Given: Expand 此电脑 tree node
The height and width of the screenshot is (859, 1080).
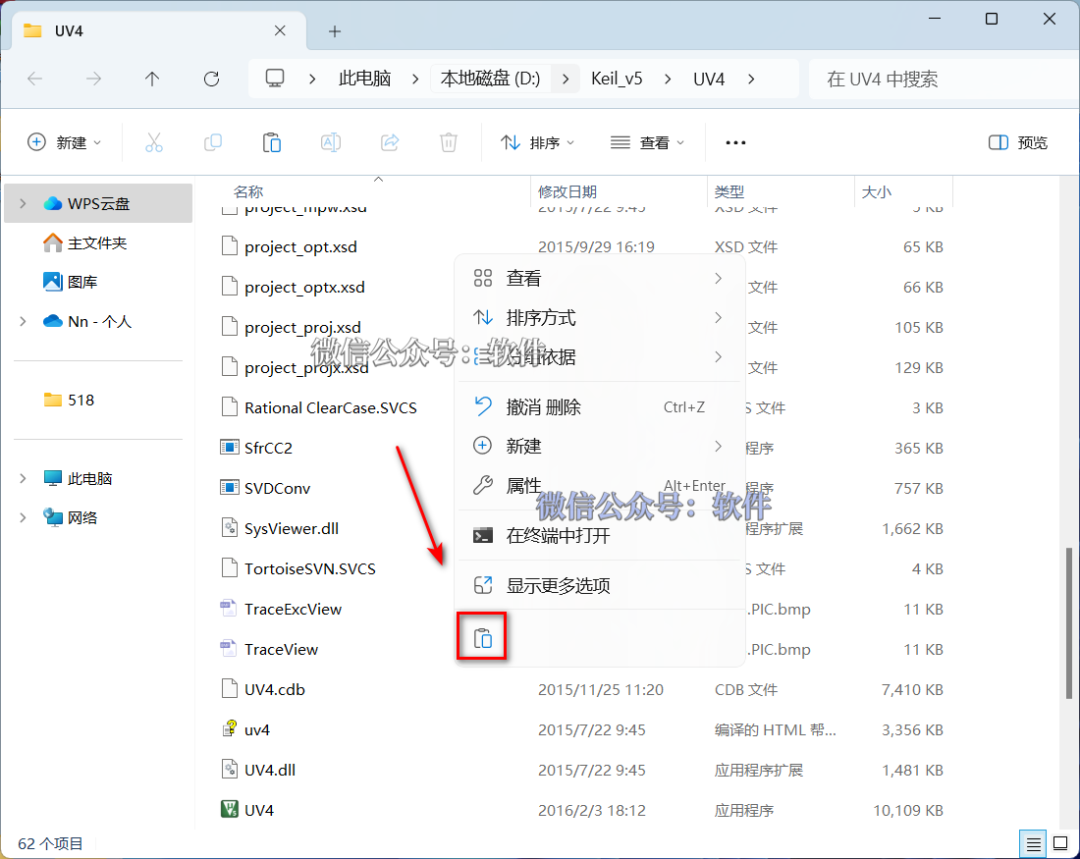Looking at the screenshot, I should pyautogui.click(x=23, y=478).
